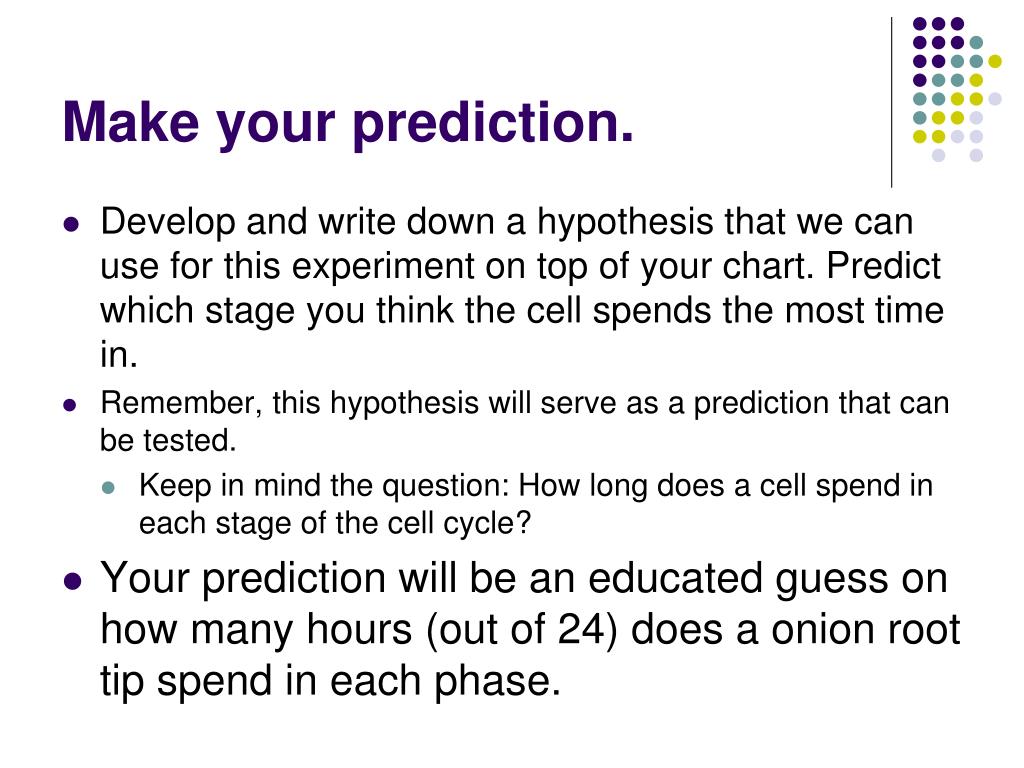This screenshot has width=1024, height=768.
Task: Click the words 'educated guess' in last bullet
Action: tap(740, 579)
